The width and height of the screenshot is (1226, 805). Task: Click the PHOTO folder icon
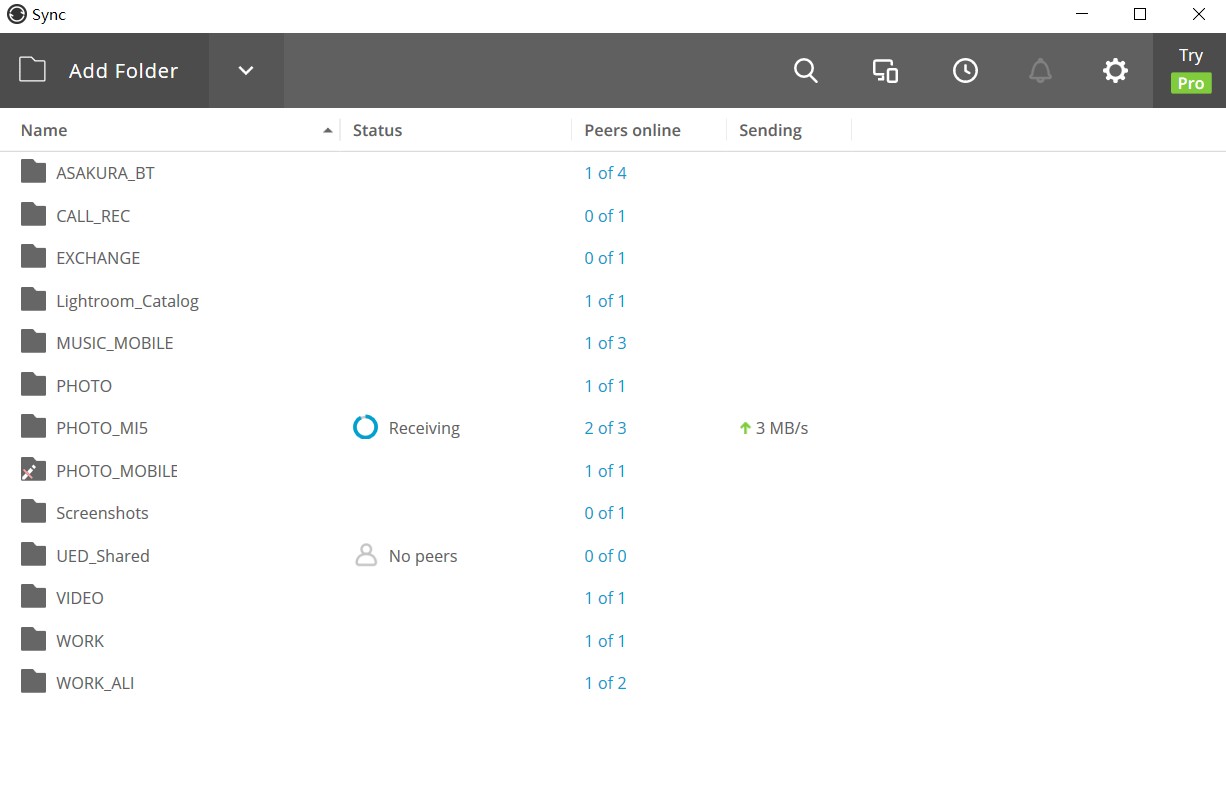click(34, 385)
